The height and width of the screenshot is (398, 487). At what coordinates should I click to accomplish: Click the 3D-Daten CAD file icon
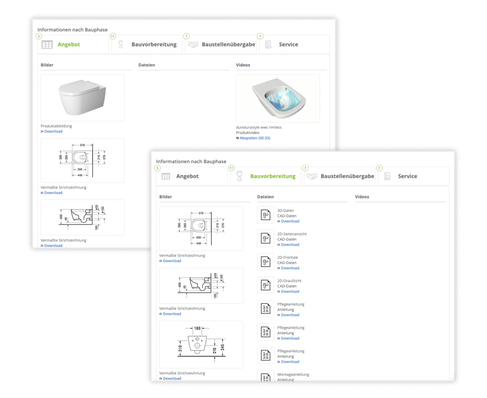pyautogui.click(x=266, y=215)
